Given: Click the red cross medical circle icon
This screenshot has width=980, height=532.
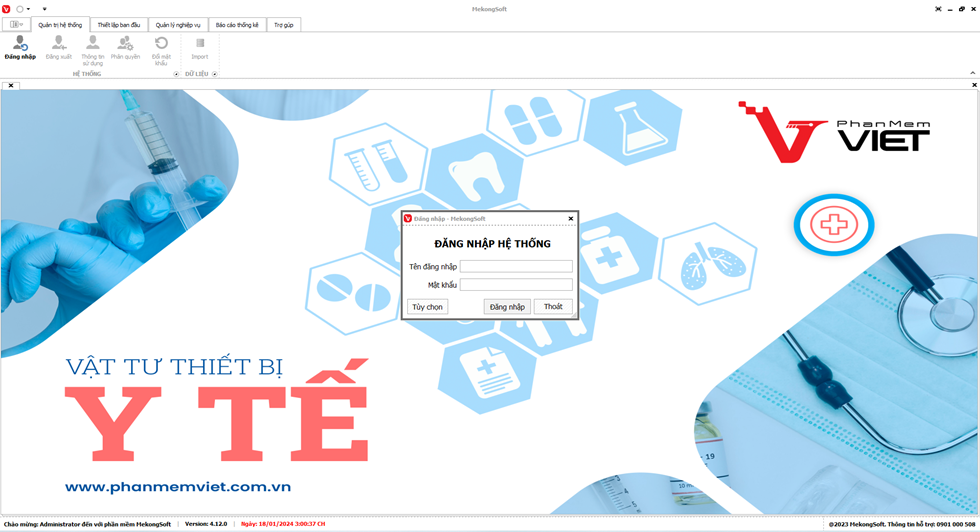Looking at the screenshot, I should [834, 224].
